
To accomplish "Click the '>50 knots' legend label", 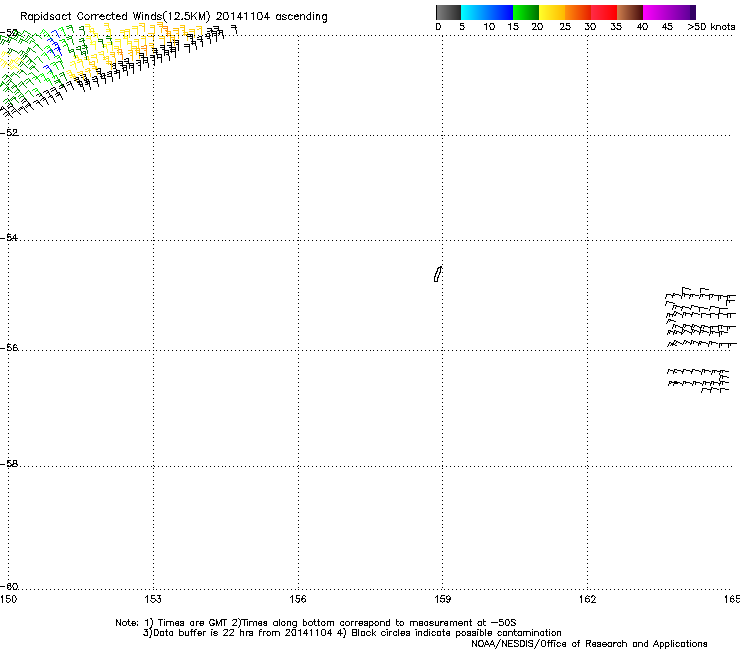I will [x=711, y=27].
